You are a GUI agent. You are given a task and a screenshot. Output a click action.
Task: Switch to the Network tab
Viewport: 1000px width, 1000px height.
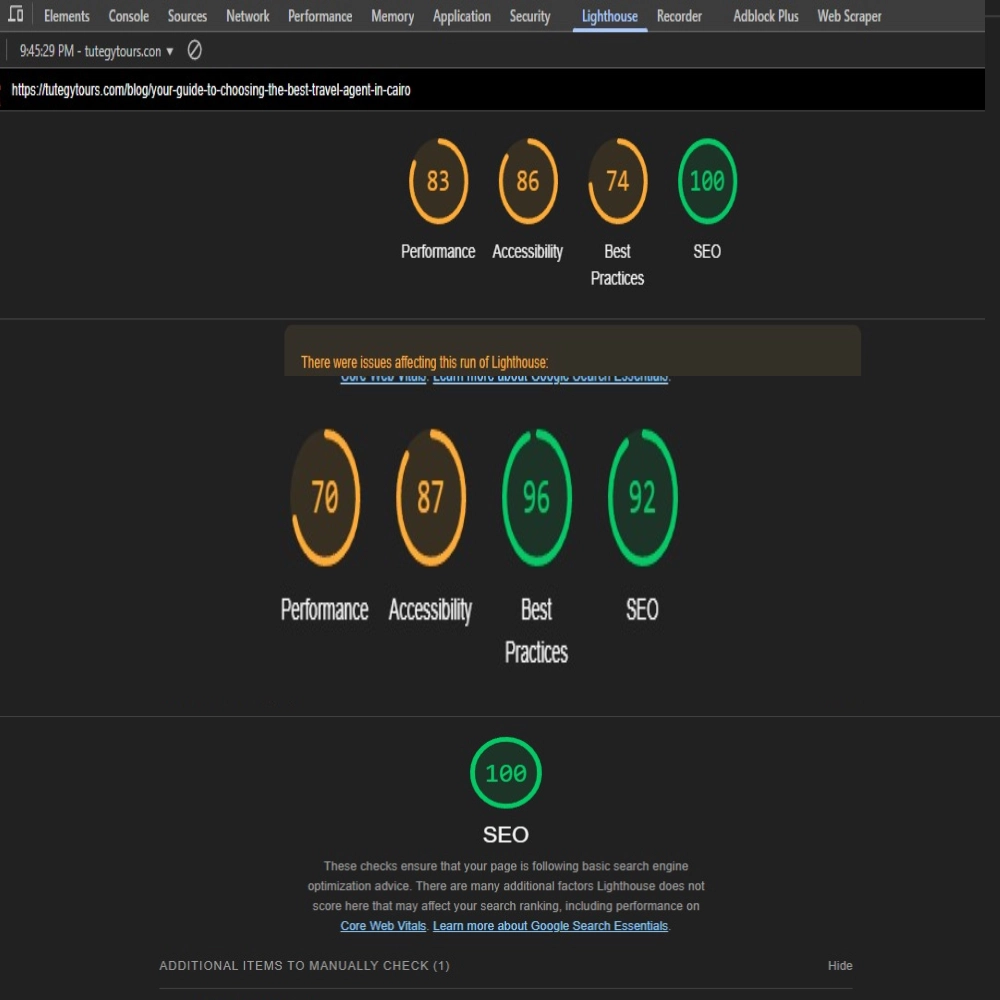point(247,16)
